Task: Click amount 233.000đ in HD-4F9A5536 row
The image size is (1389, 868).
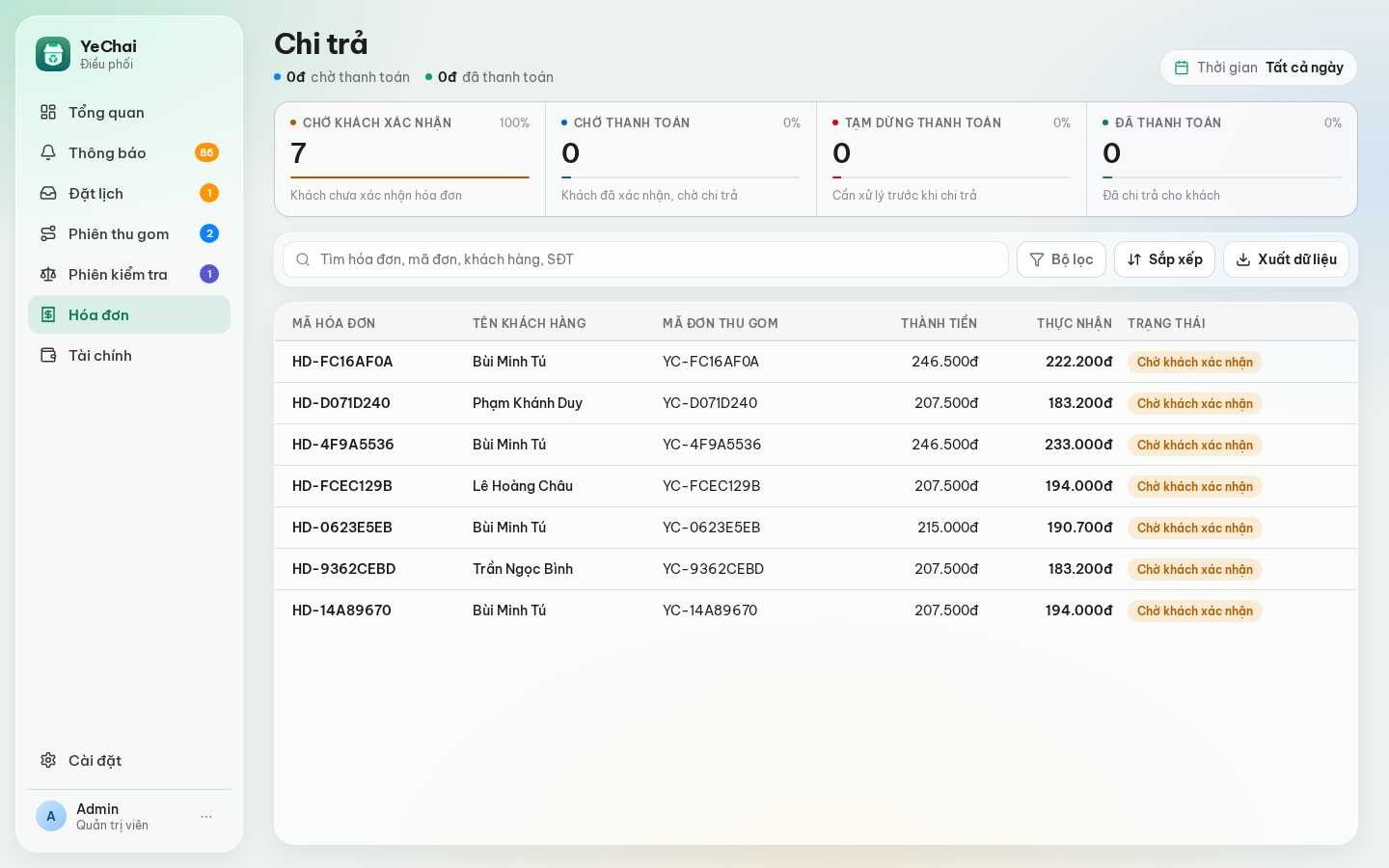Action: (x=1078, y=445)
